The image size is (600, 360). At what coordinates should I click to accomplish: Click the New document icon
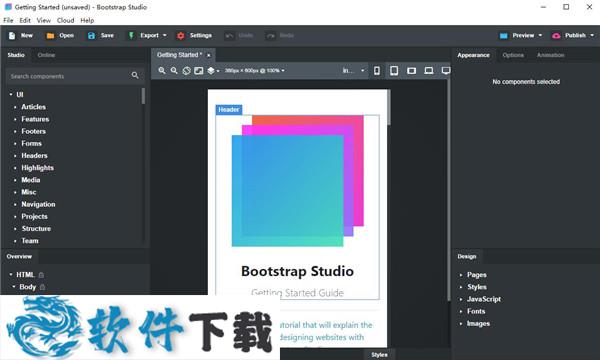pyautogui.click(x=12, y=36)
